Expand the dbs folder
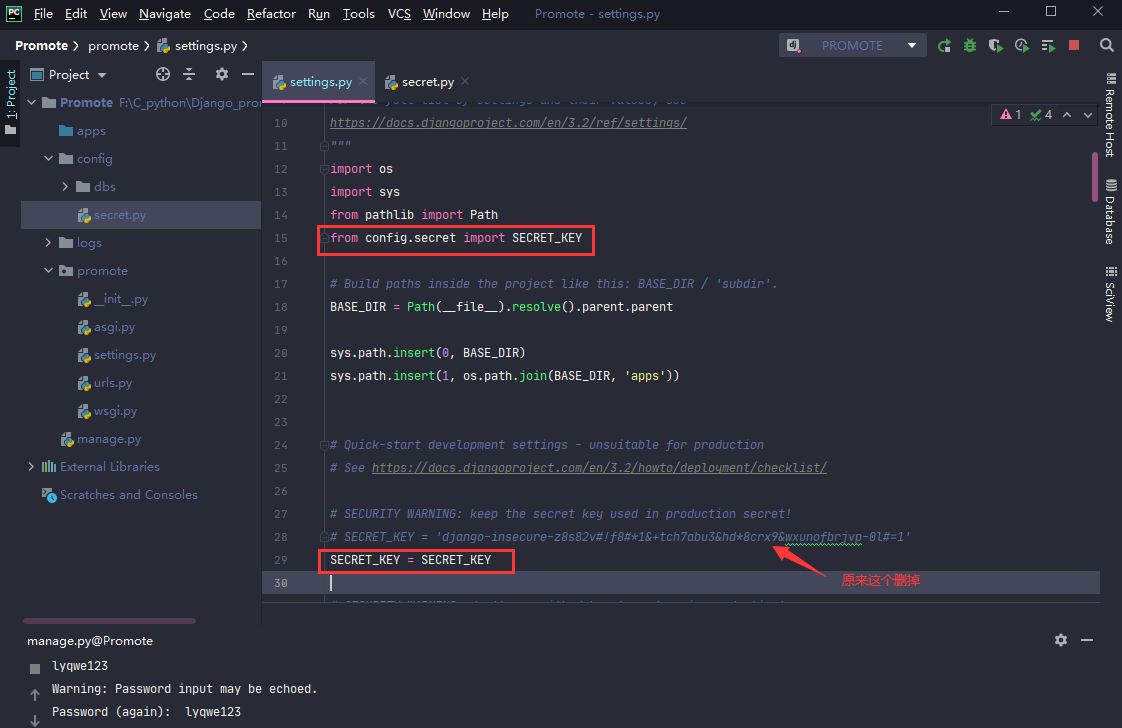Viewport: 1122px width, 728px height. [65, 186]
